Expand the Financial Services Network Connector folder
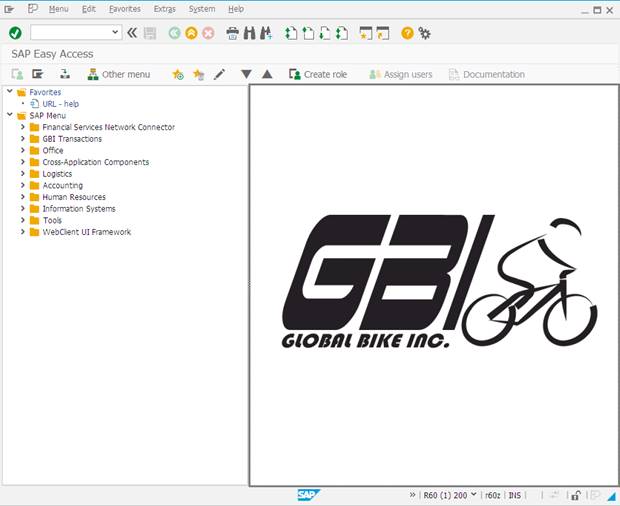The image size is (620, 506). tap(23, 127)
